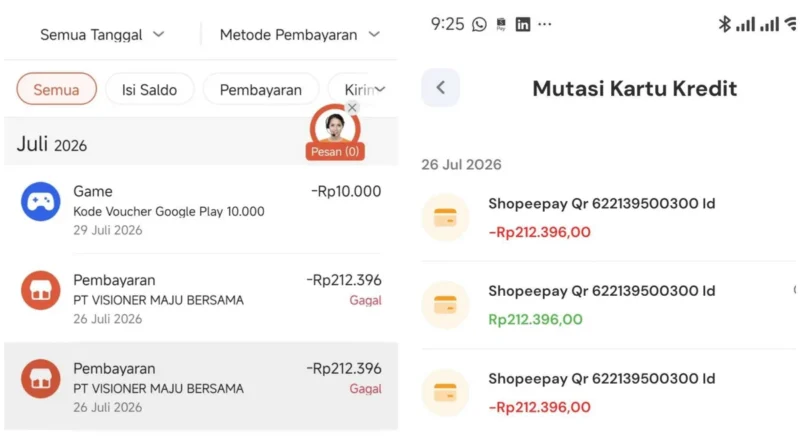Open the Google Play voucher transaction
This screenshot has height=445, width=800.
[x=201, y=210]
